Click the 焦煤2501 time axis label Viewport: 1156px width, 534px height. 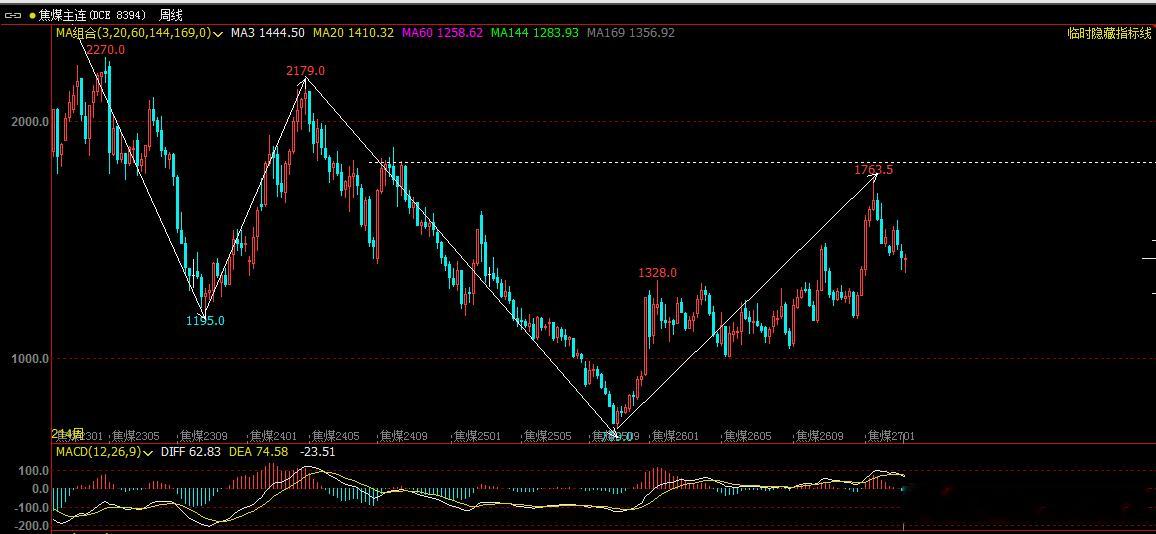(x=476, y=436)
